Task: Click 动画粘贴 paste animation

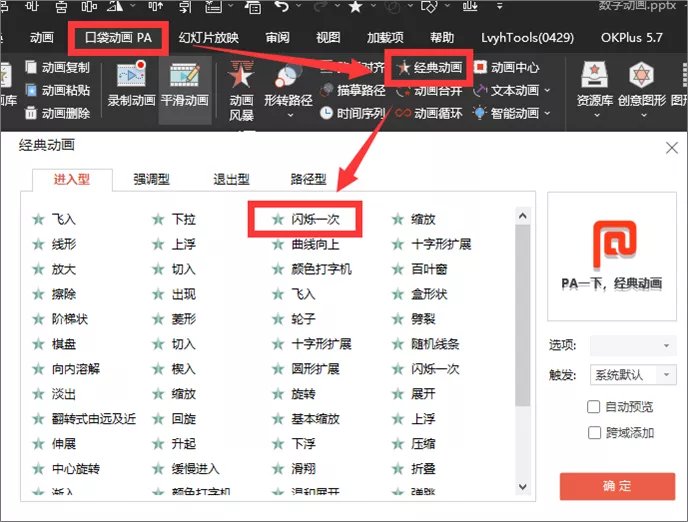Action: pos(57,90)
